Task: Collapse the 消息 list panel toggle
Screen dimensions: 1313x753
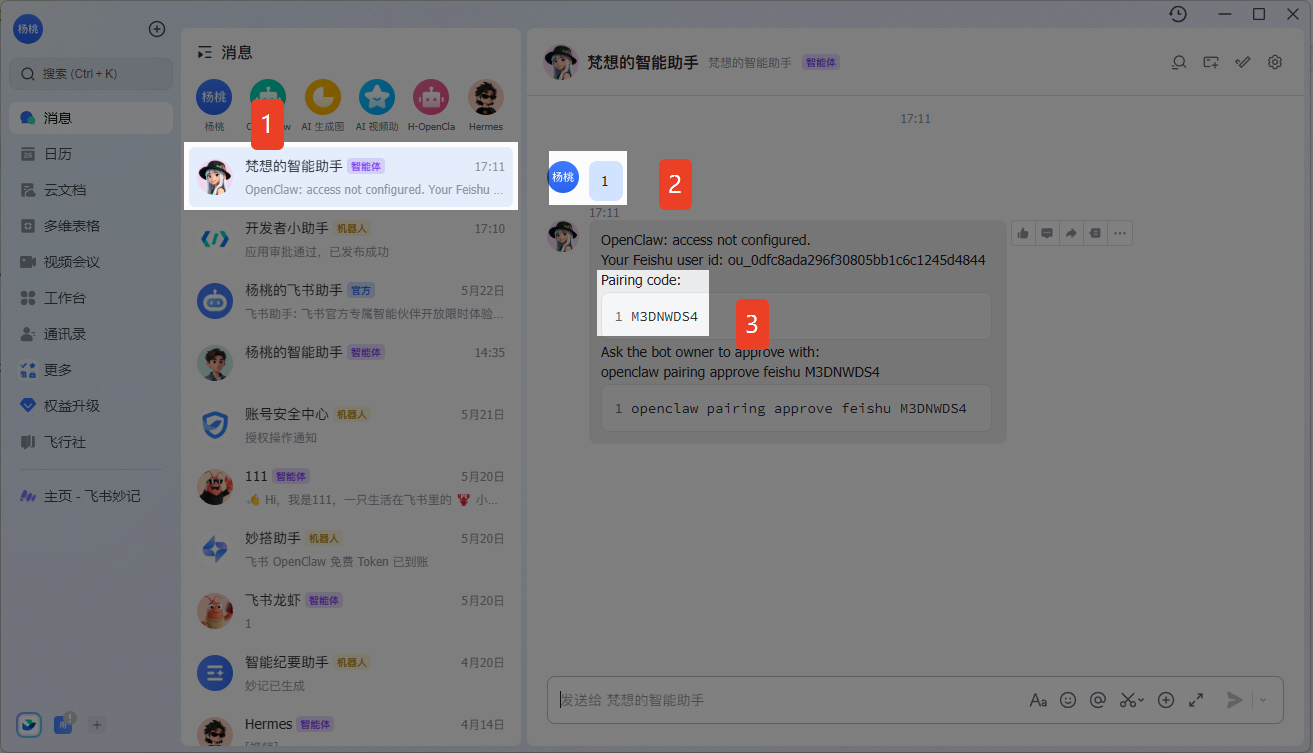Action: (205, 52)
